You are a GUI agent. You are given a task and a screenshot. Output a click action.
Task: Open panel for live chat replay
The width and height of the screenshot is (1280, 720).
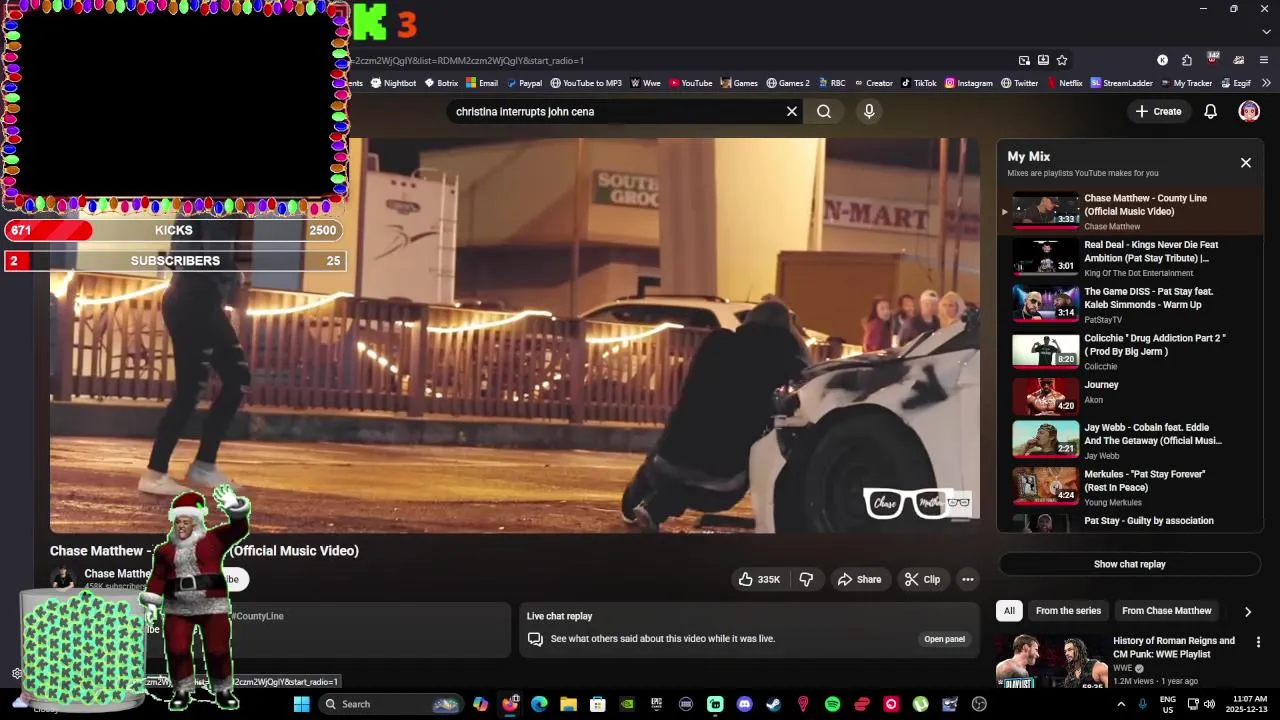click(944, 639)
